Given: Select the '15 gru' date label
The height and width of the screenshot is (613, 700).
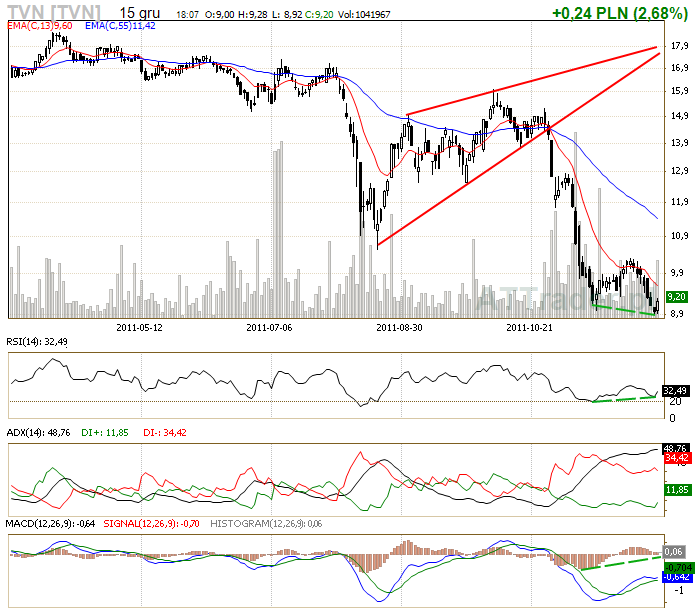Looking at the screenshot, I should tap(140, 13).
